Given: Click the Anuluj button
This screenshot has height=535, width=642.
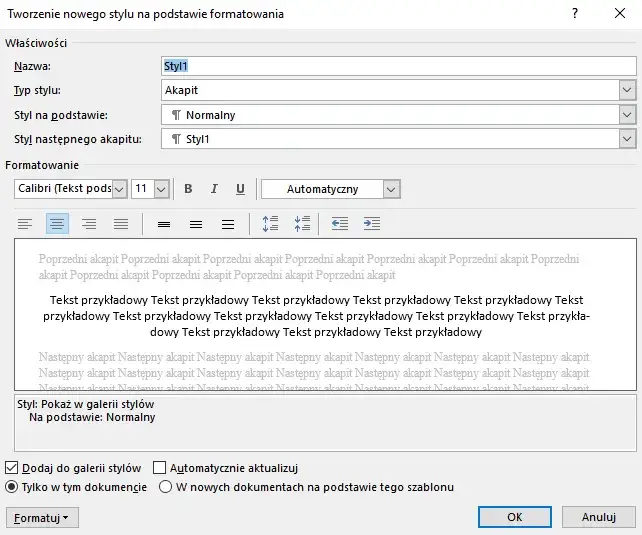Looking at the screenshot, I should click(x=598, y=517).
